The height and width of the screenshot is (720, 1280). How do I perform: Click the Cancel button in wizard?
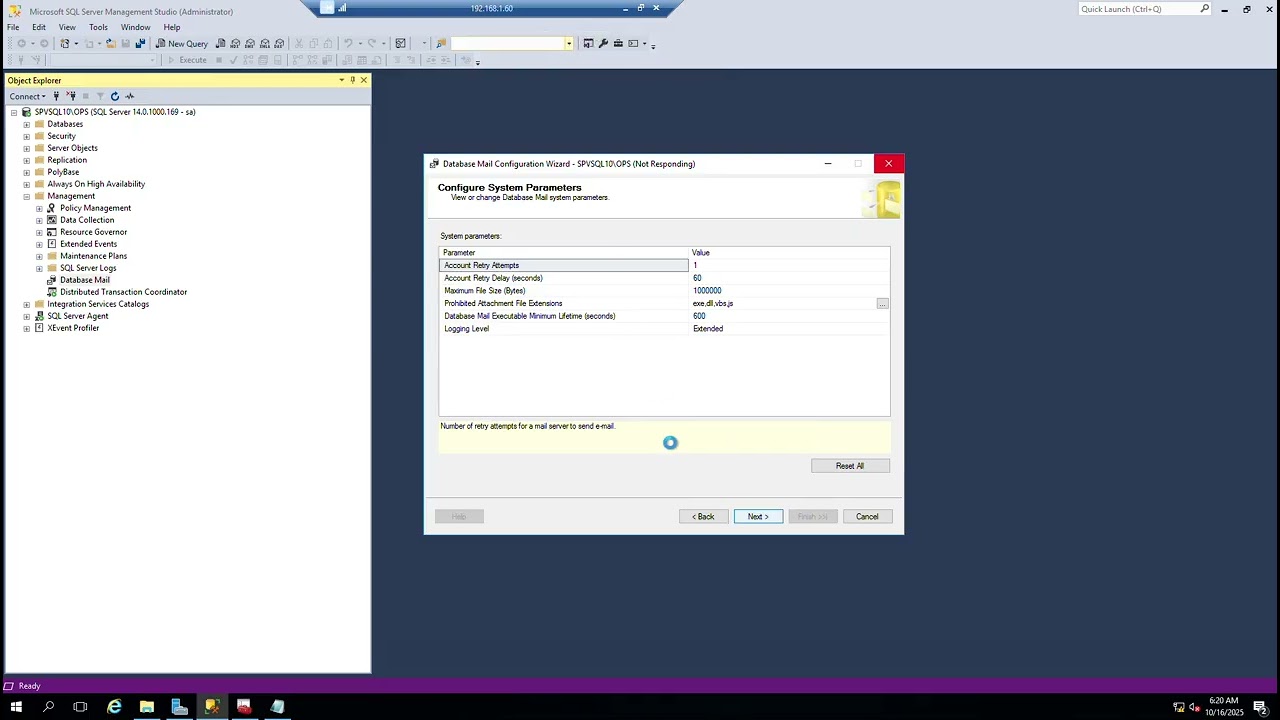867,517
